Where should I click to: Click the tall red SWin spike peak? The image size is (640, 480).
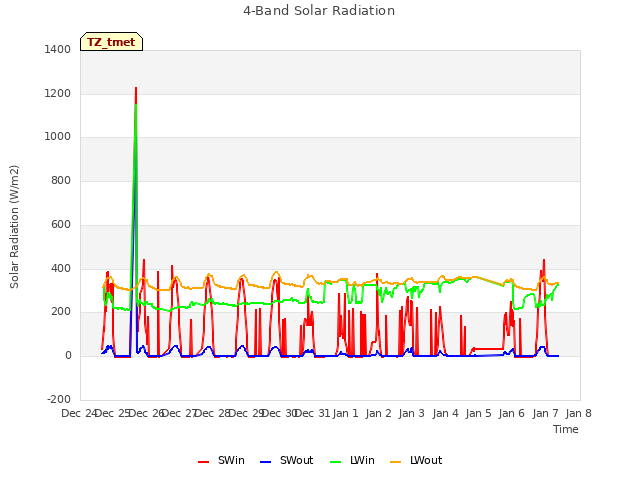(x=136, y=88)
